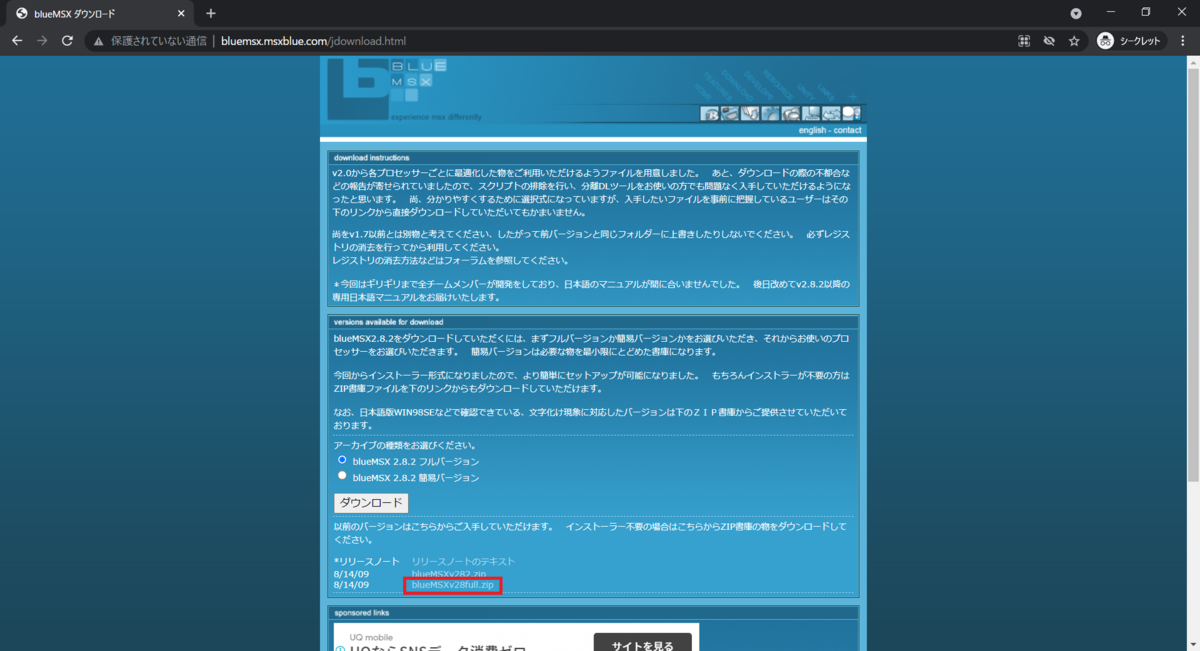
Task: Bookmark this page with the star icon
Action: pyautogui.click(x=1074, y=41)
